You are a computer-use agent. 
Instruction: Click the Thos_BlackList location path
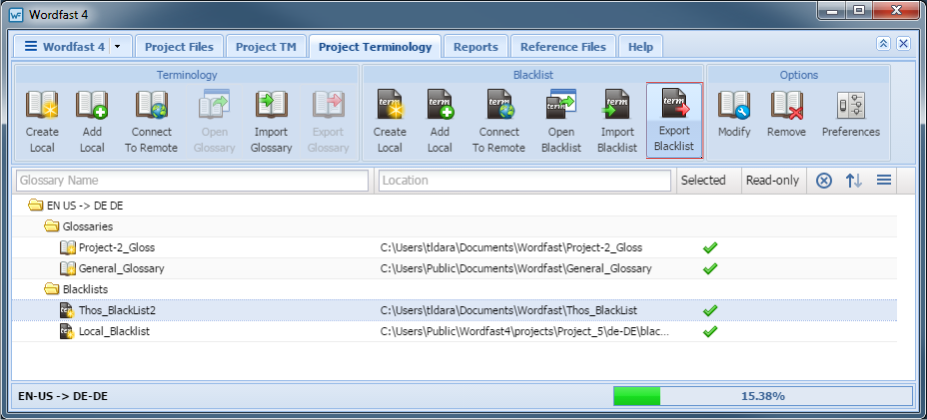pos(508,310)
